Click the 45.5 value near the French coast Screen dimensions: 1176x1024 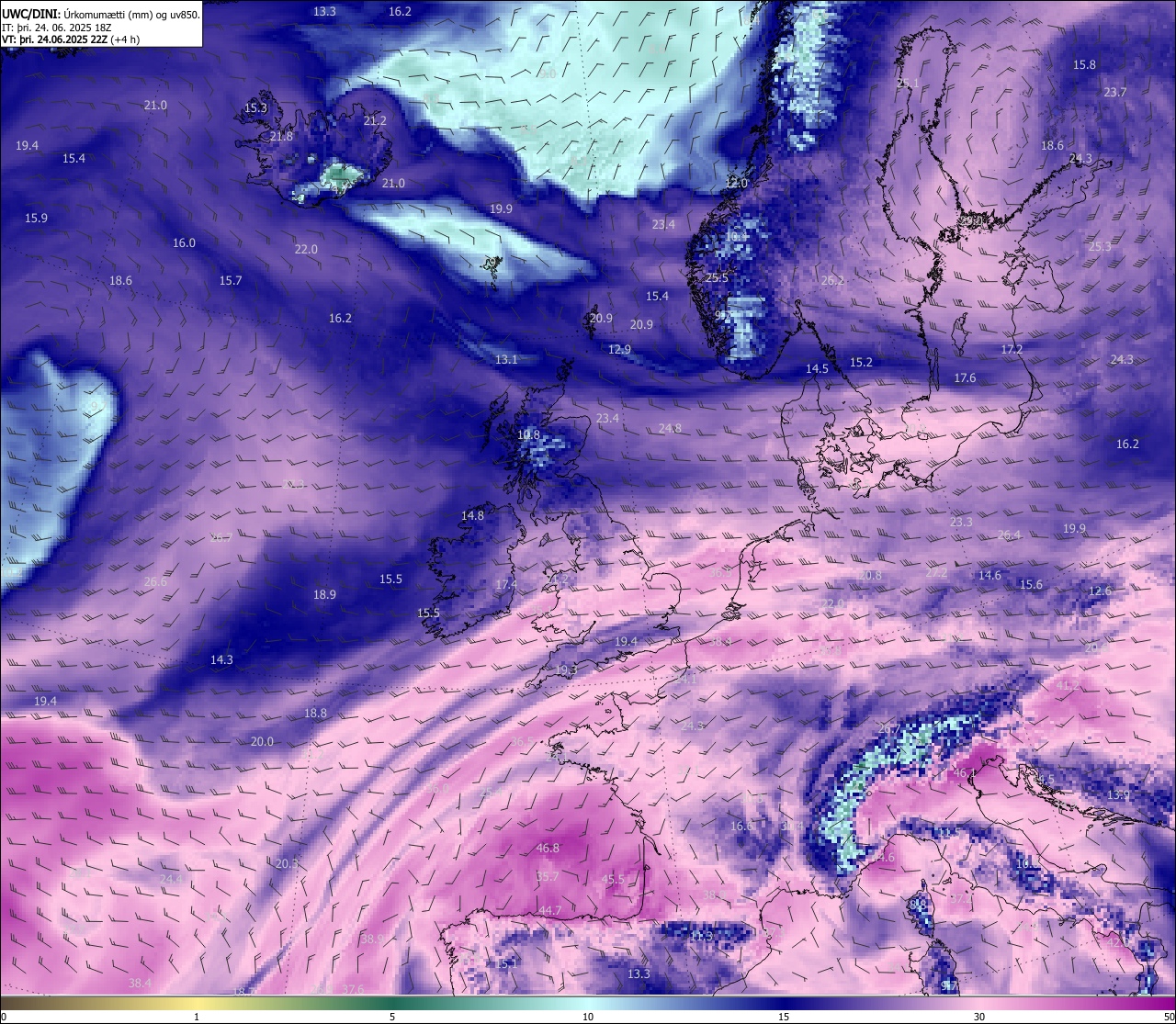613,880
